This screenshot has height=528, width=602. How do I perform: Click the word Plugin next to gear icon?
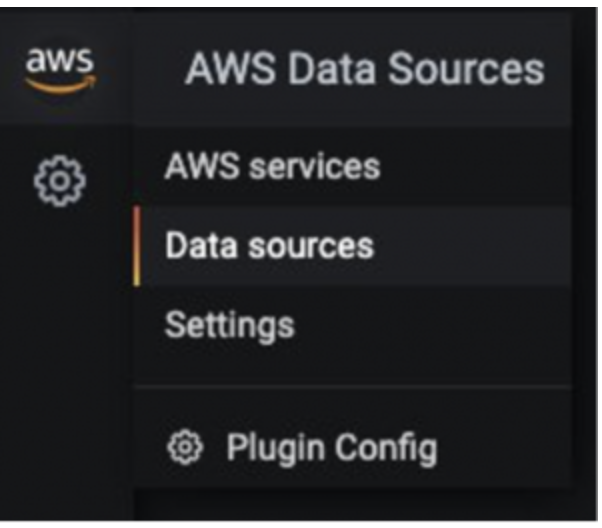click(275, 448)
